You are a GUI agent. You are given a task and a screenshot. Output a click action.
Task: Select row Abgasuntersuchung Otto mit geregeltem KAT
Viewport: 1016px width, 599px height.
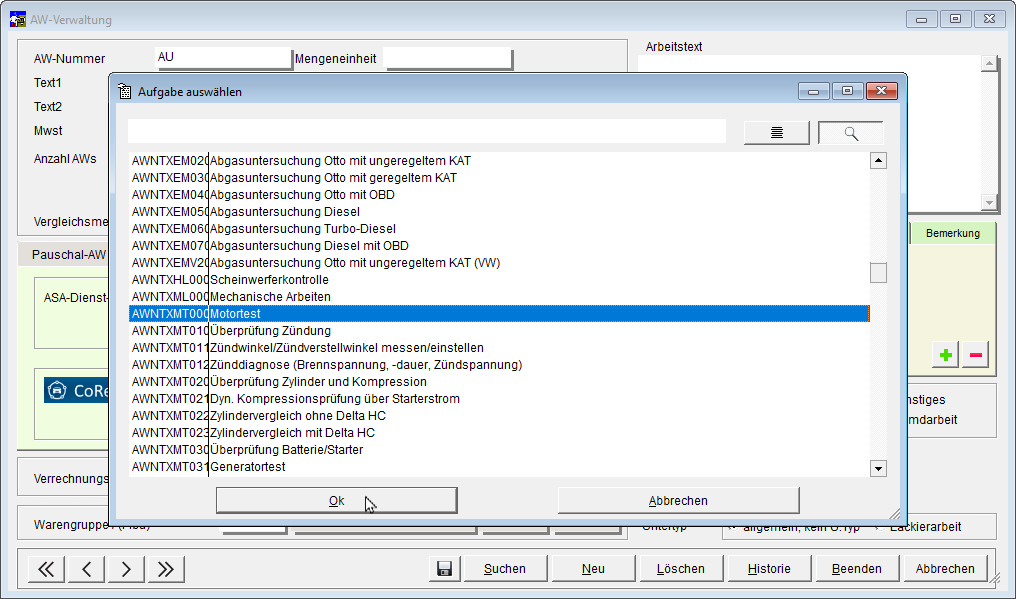click(499, 178)
